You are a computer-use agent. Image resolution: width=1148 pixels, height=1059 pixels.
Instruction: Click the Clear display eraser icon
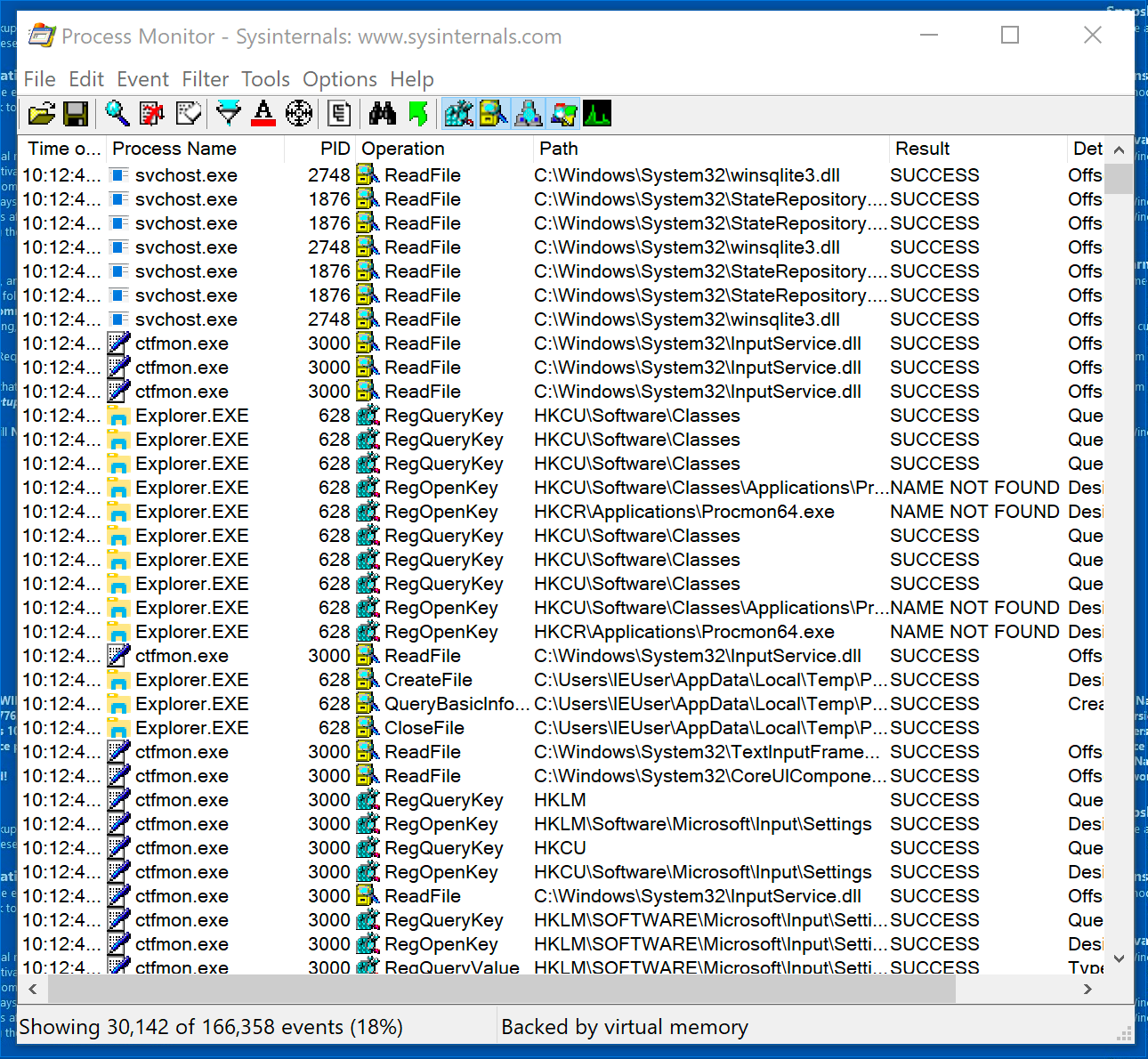[x=189, y=114]
